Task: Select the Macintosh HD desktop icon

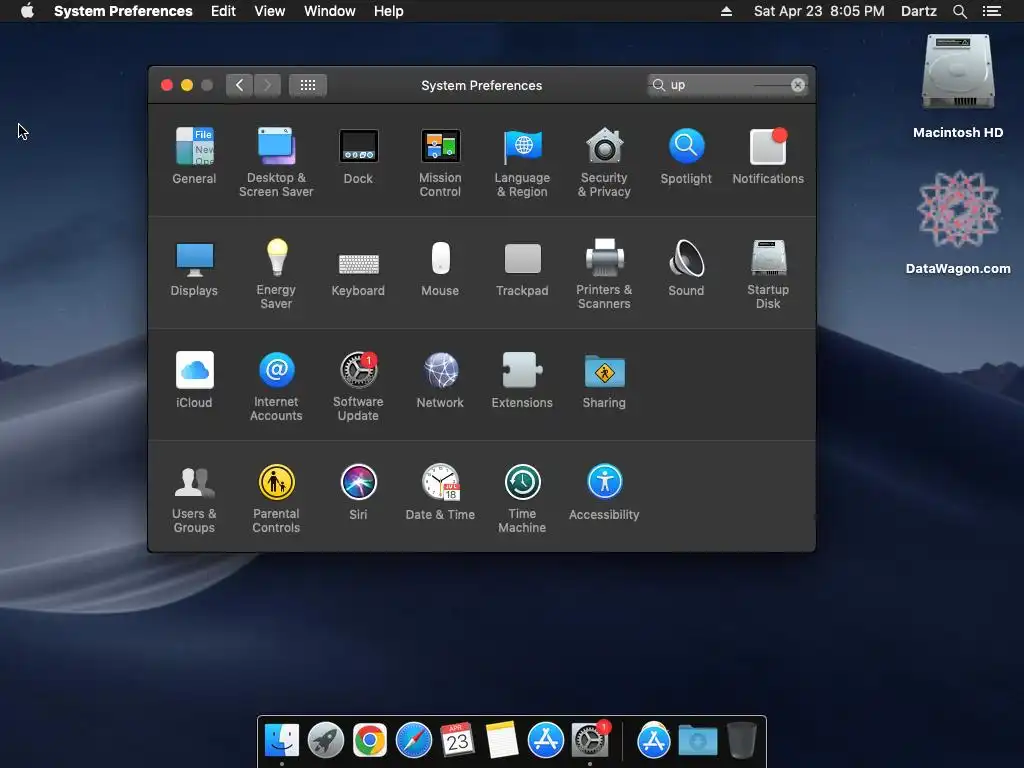Action: click(958, 86)
